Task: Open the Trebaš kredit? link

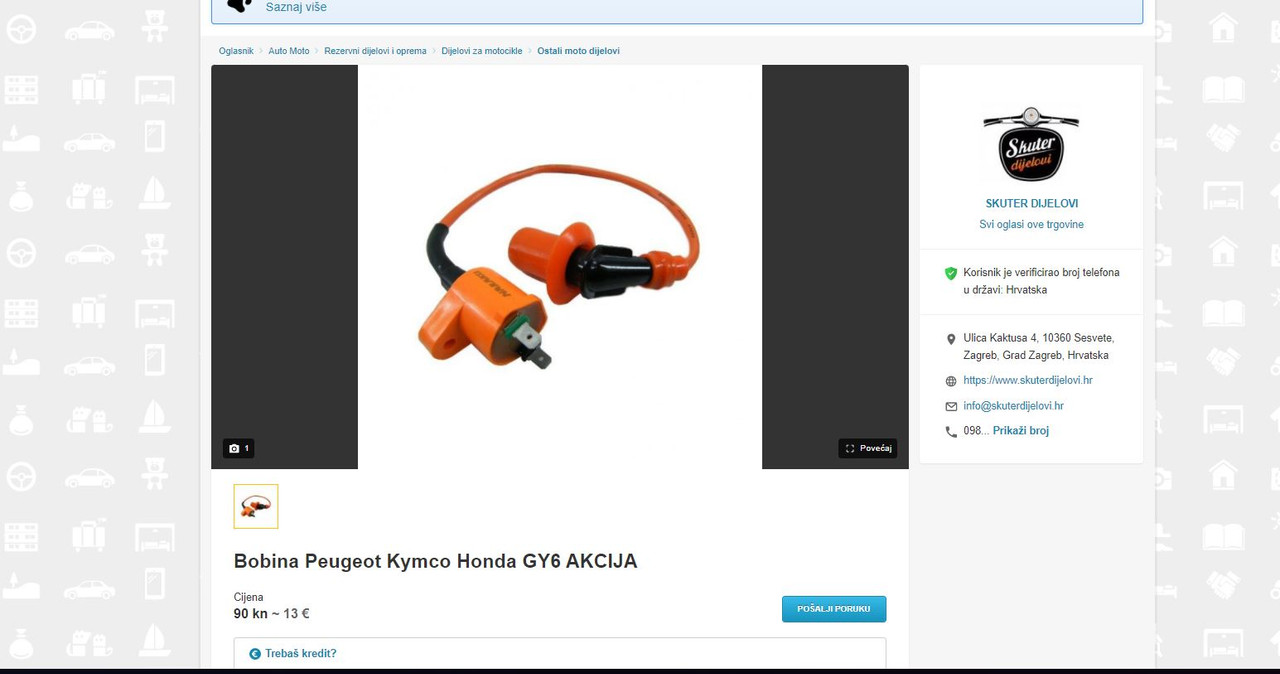Action: point(301,654)
